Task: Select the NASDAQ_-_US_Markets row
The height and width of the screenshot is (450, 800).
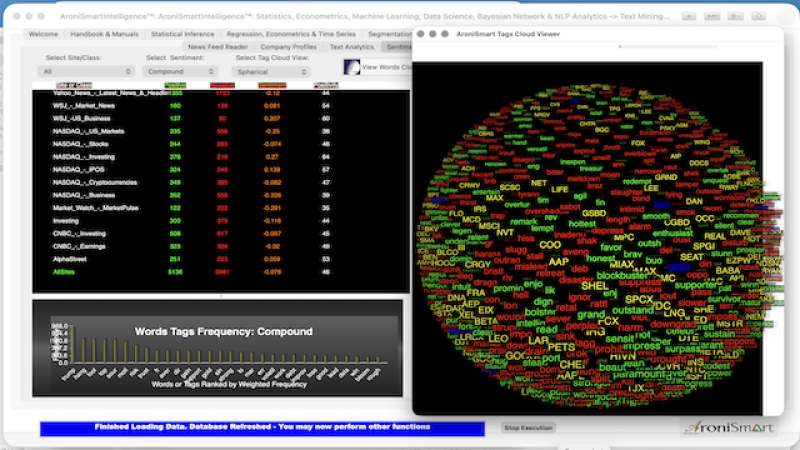Action: [220, 131]
